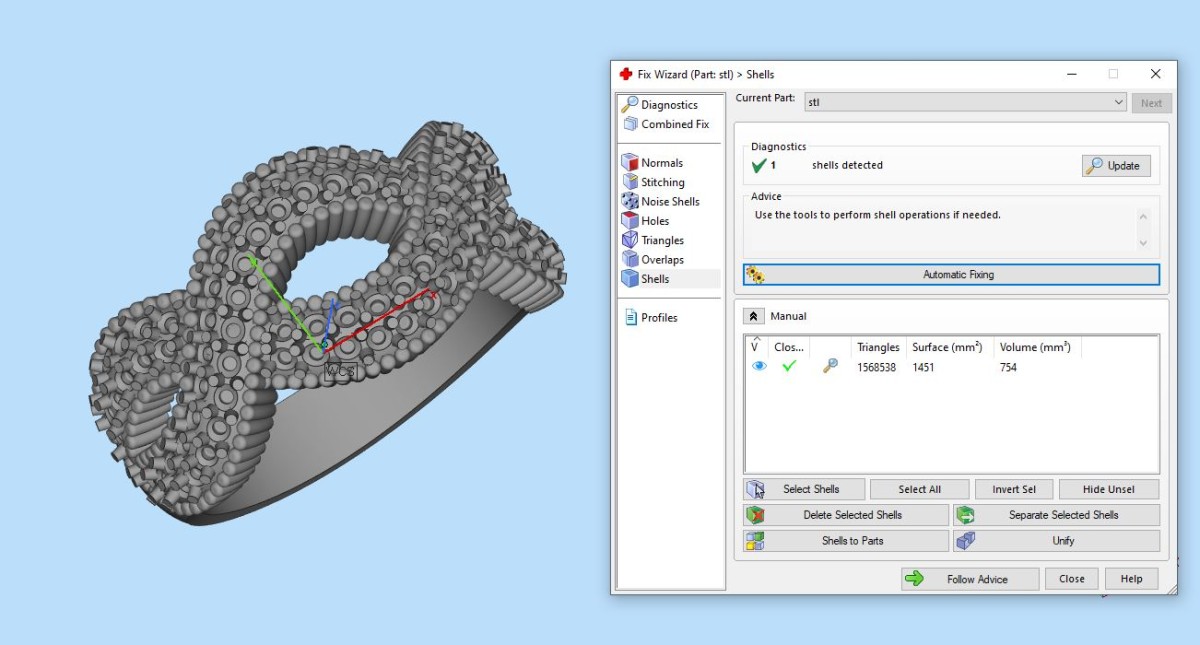The height and width of the screenshot is (645, 1200).
Task: Toggle shell visibility eye icon
Action: tap(759, 367)
